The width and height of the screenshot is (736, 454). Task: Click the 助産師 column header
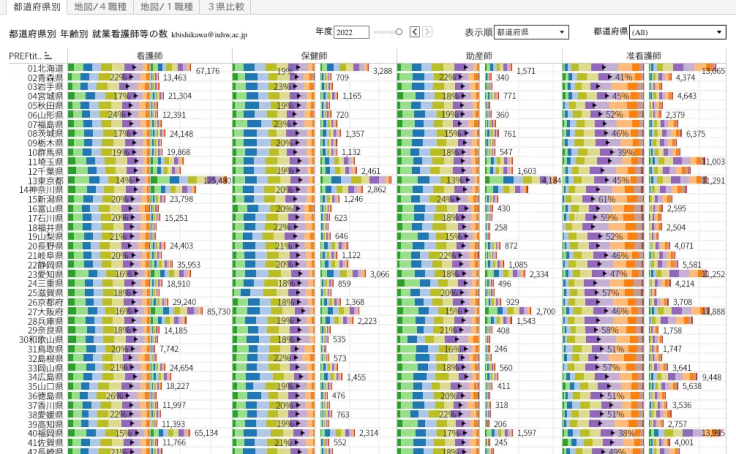pyautogui.click(x=479, y=55)
